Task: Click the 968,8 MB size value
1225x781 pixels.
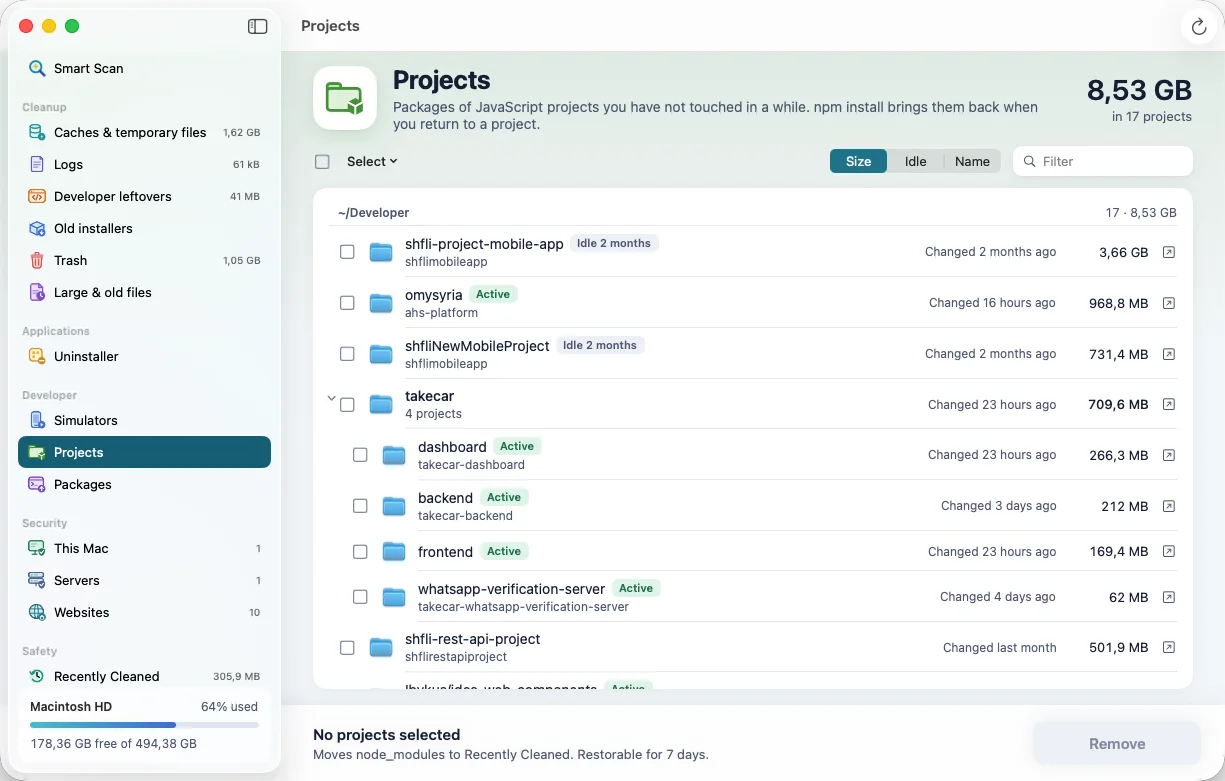Action: click(1118, 303)
